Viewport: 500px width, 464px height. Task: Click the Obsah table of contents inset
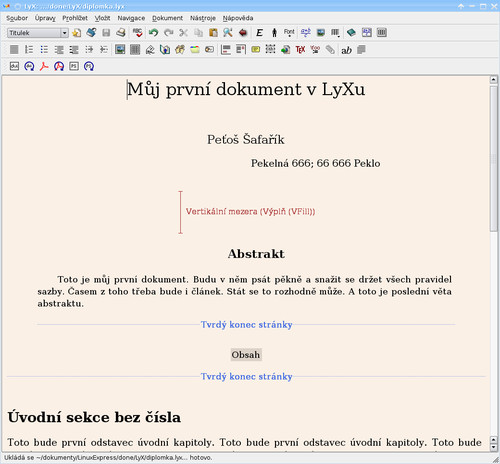[x=246, y=354]
